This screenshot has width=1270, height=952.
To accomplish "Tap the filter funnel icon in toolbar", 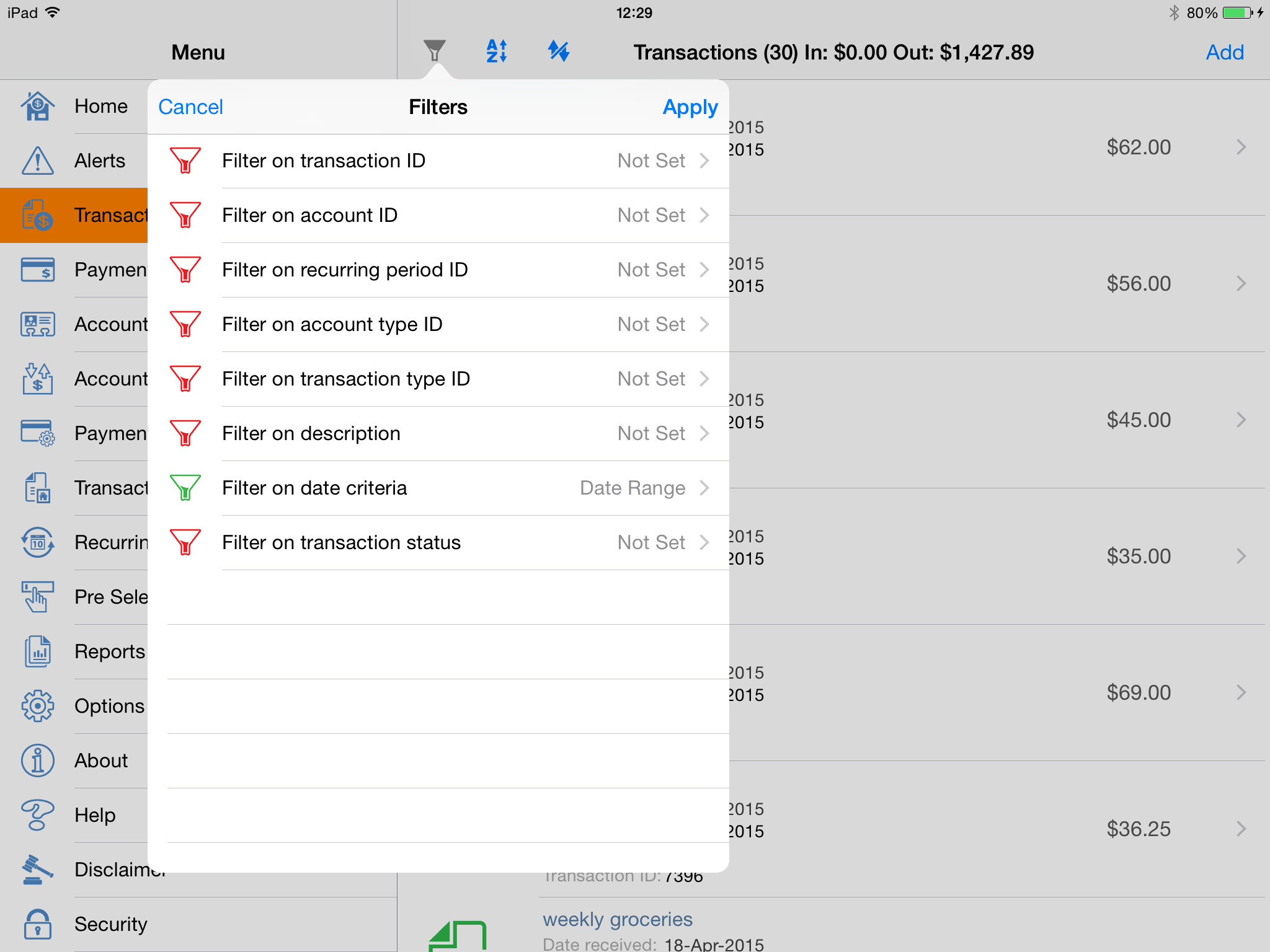I will tap(434, 51).
